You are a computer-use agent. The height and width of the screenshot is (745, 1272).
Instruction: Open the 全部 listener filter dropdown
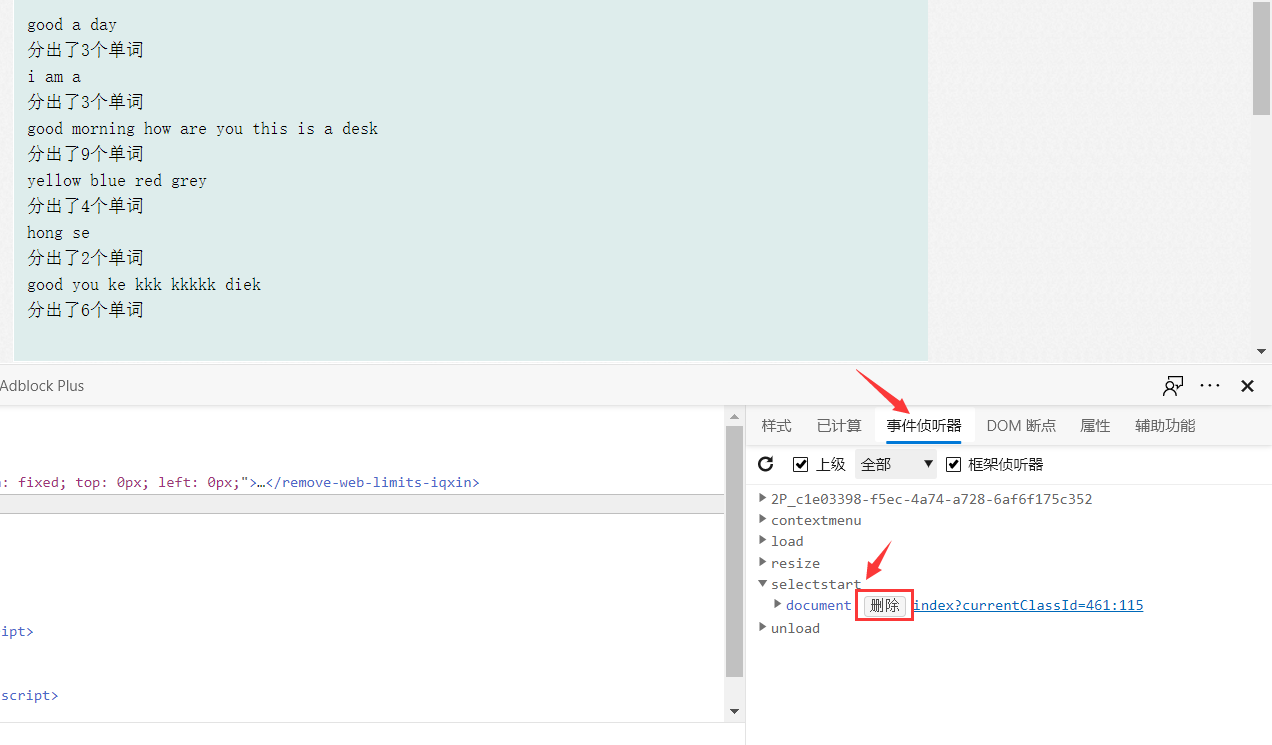(x=896, y=464)
